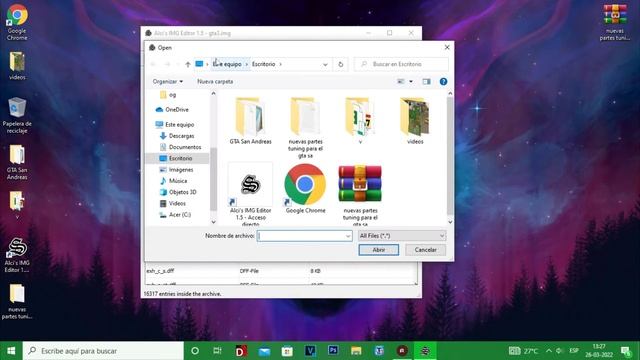Select 'Este equipo' in the navigation pane
Screen dimensions: 640x360
pyautogui.click(x=179, y=124)
